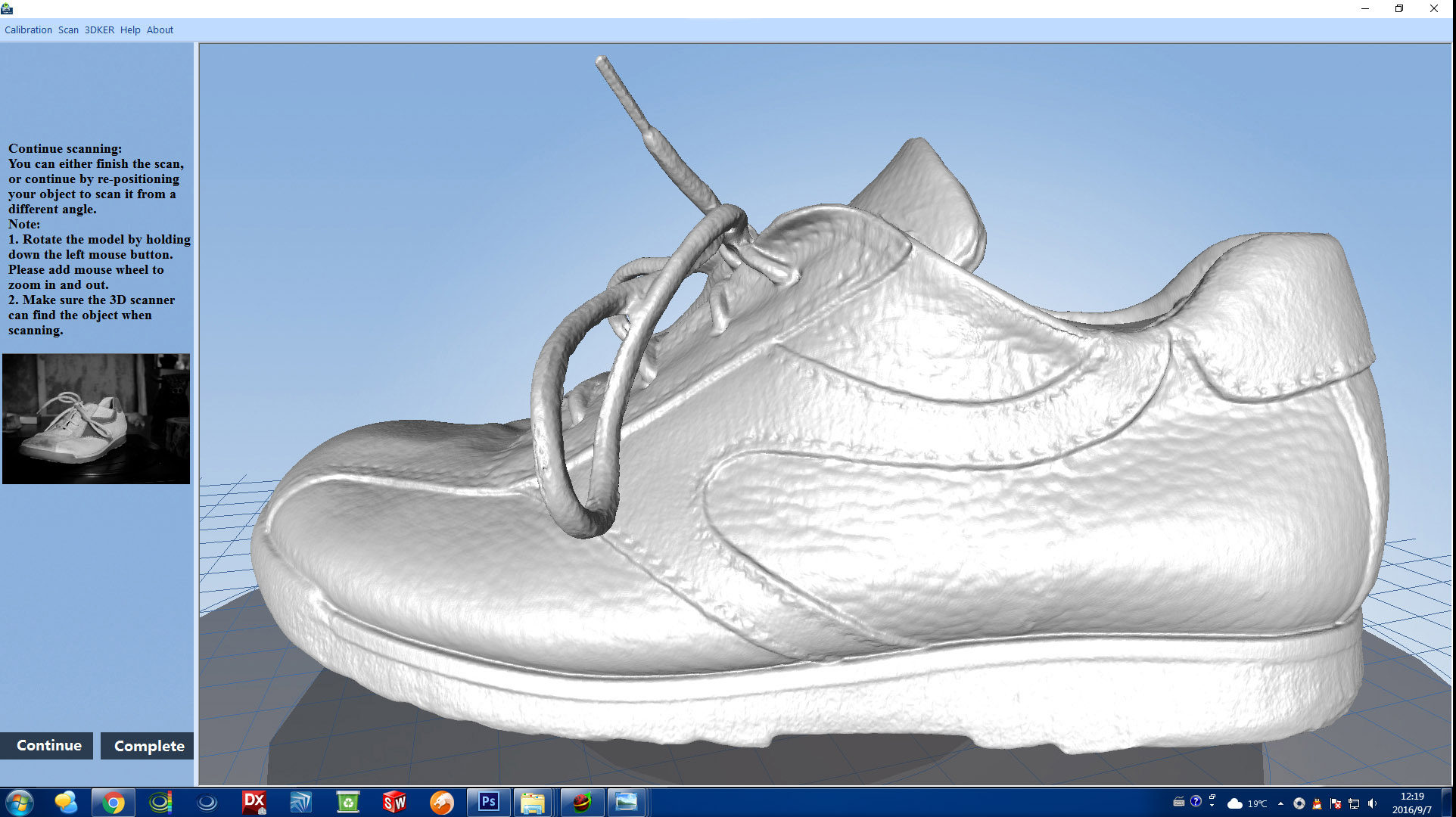Expand the hidden system tray icons arrow
Image resolution: width=1456 pixels, height=817 pixels.
(1280, 803)
